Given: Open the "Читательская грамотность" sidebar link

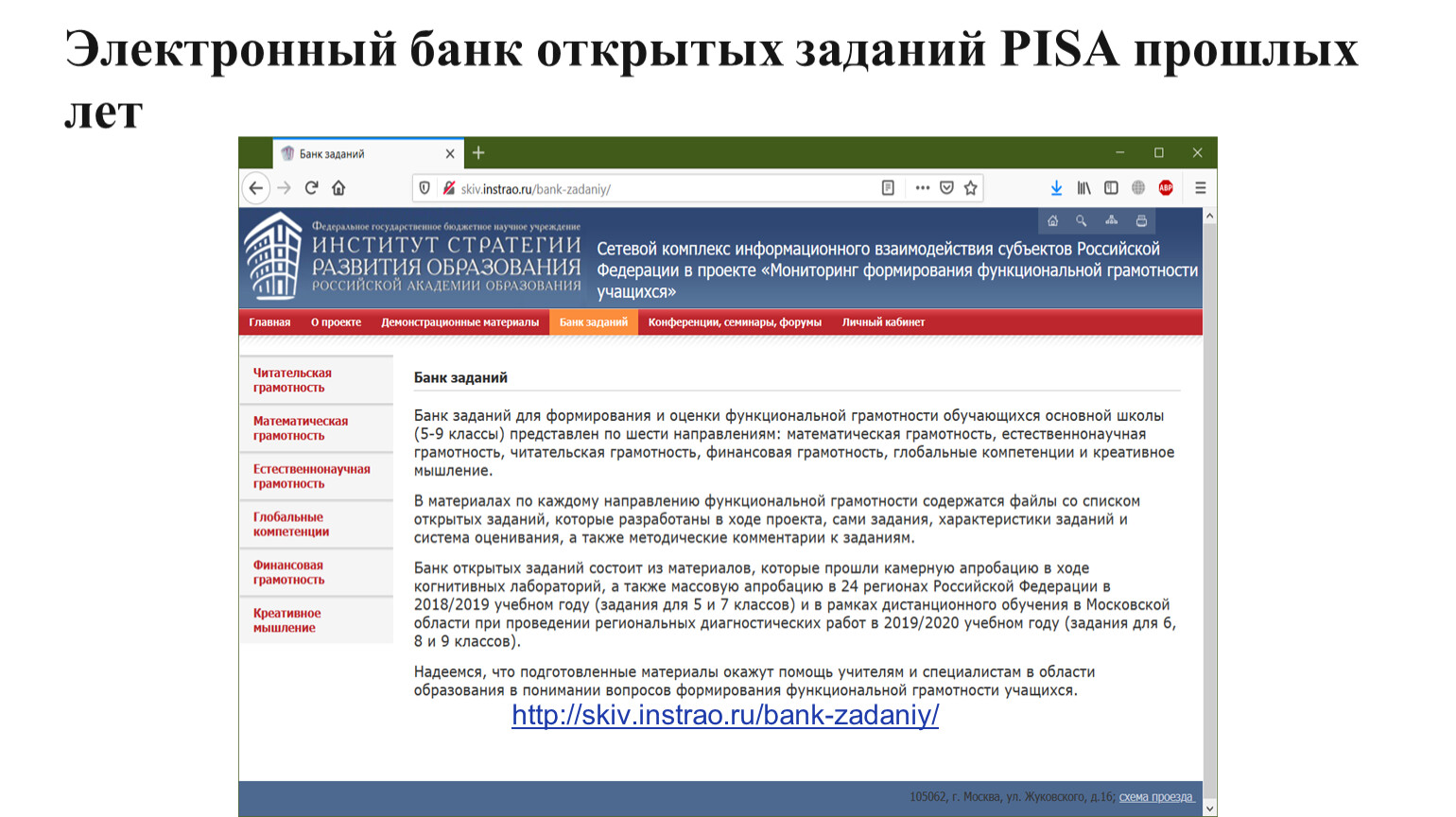Looking at the screenshot, I should [x=292, y=380].
